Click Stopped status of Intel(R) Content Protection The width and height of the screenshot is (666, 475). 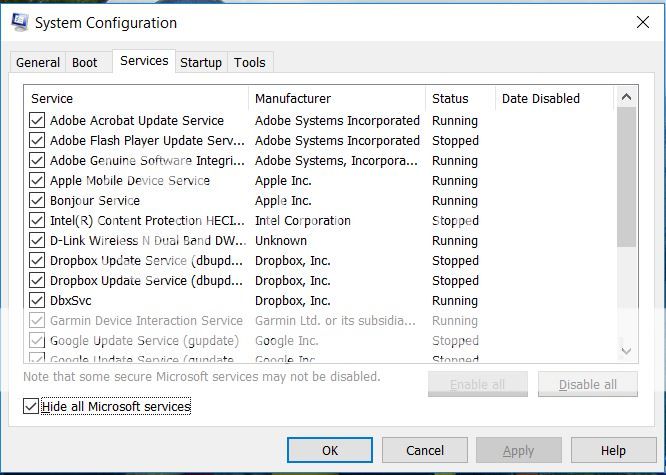pos(455,221)
